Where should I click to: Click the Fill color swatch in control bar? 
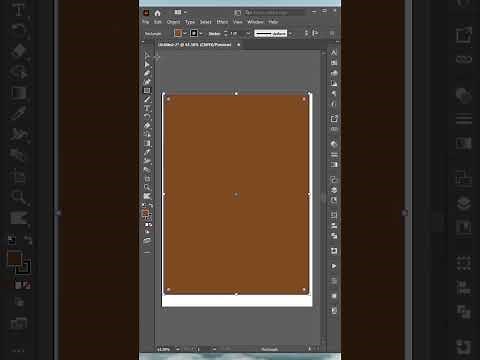(x=178, y=33)
